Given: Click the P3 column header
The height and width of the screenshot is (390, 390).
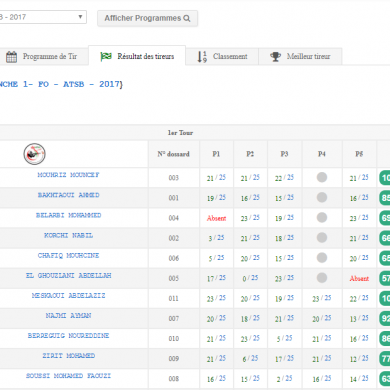Looking at the screenshot, I should 284,154.
